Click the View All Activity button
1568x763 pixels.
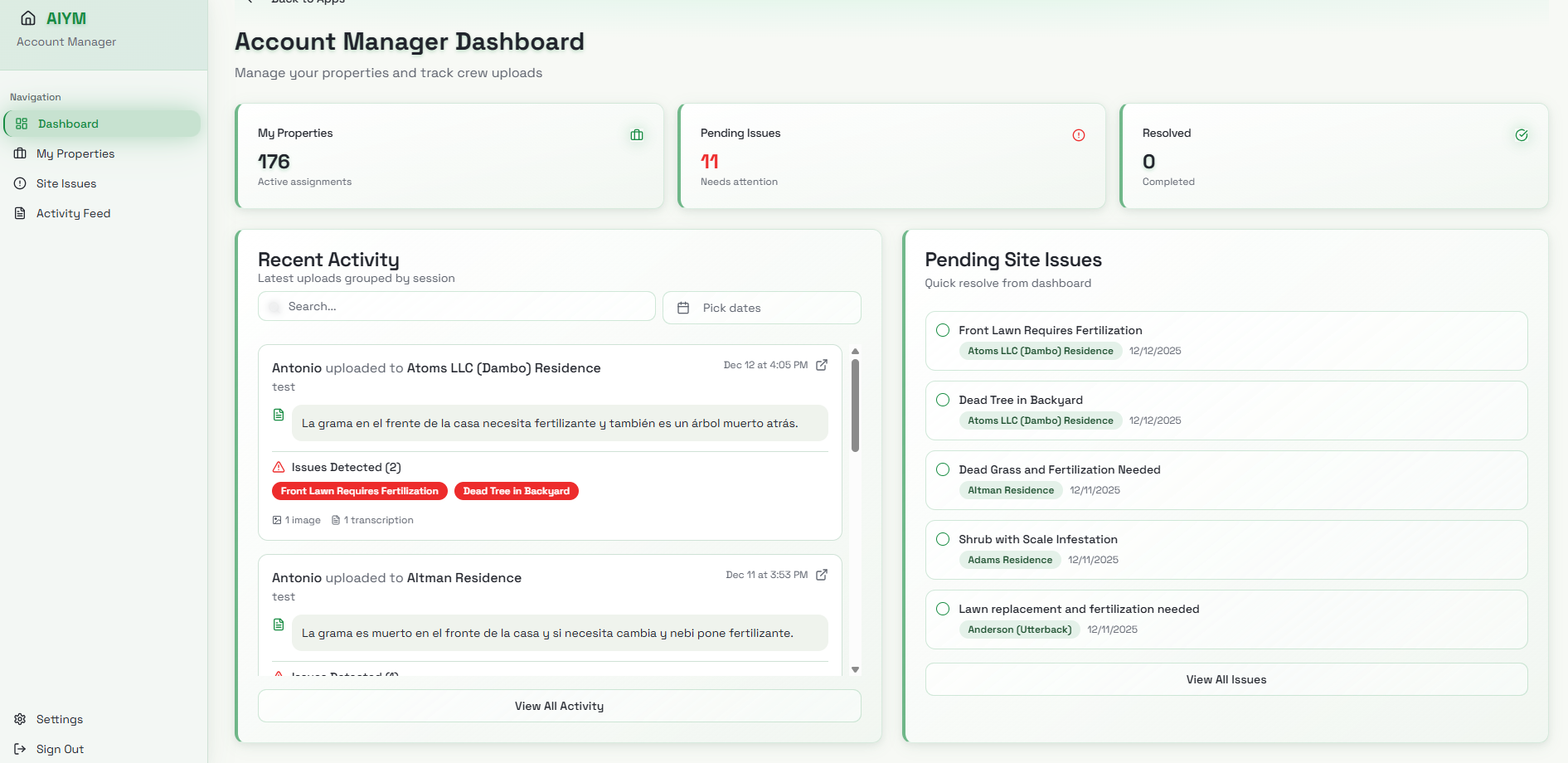[559, 706]
